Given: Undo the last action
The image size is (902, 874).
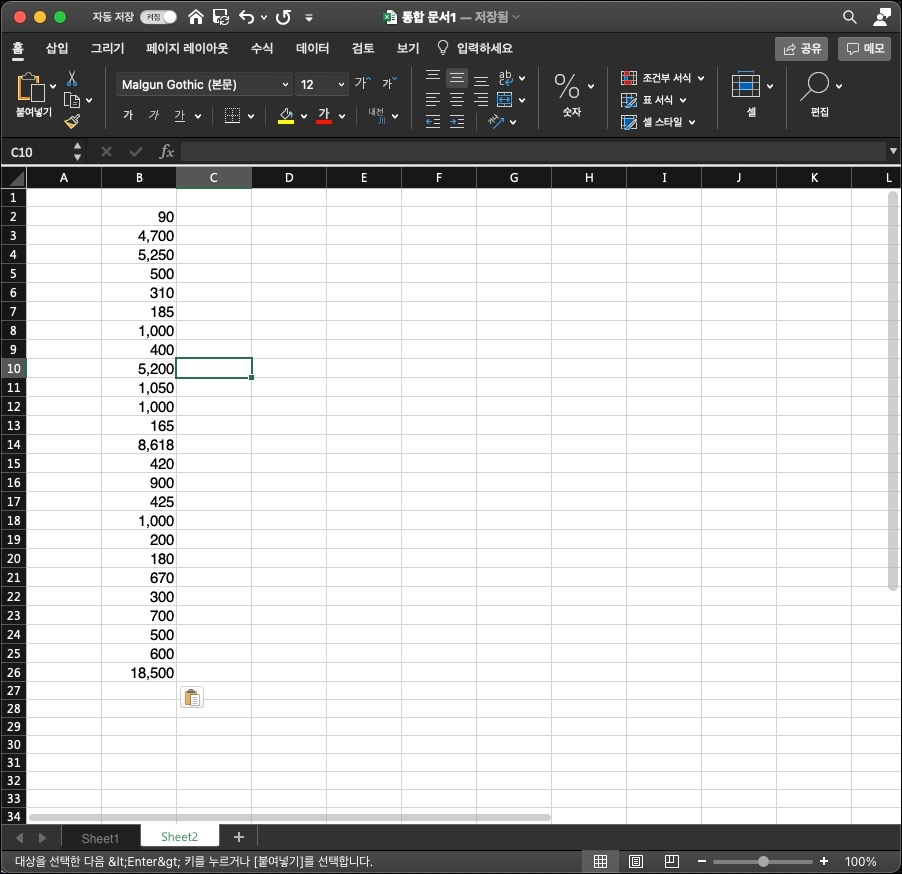Looking at the screenshot, I should (247, 17).
